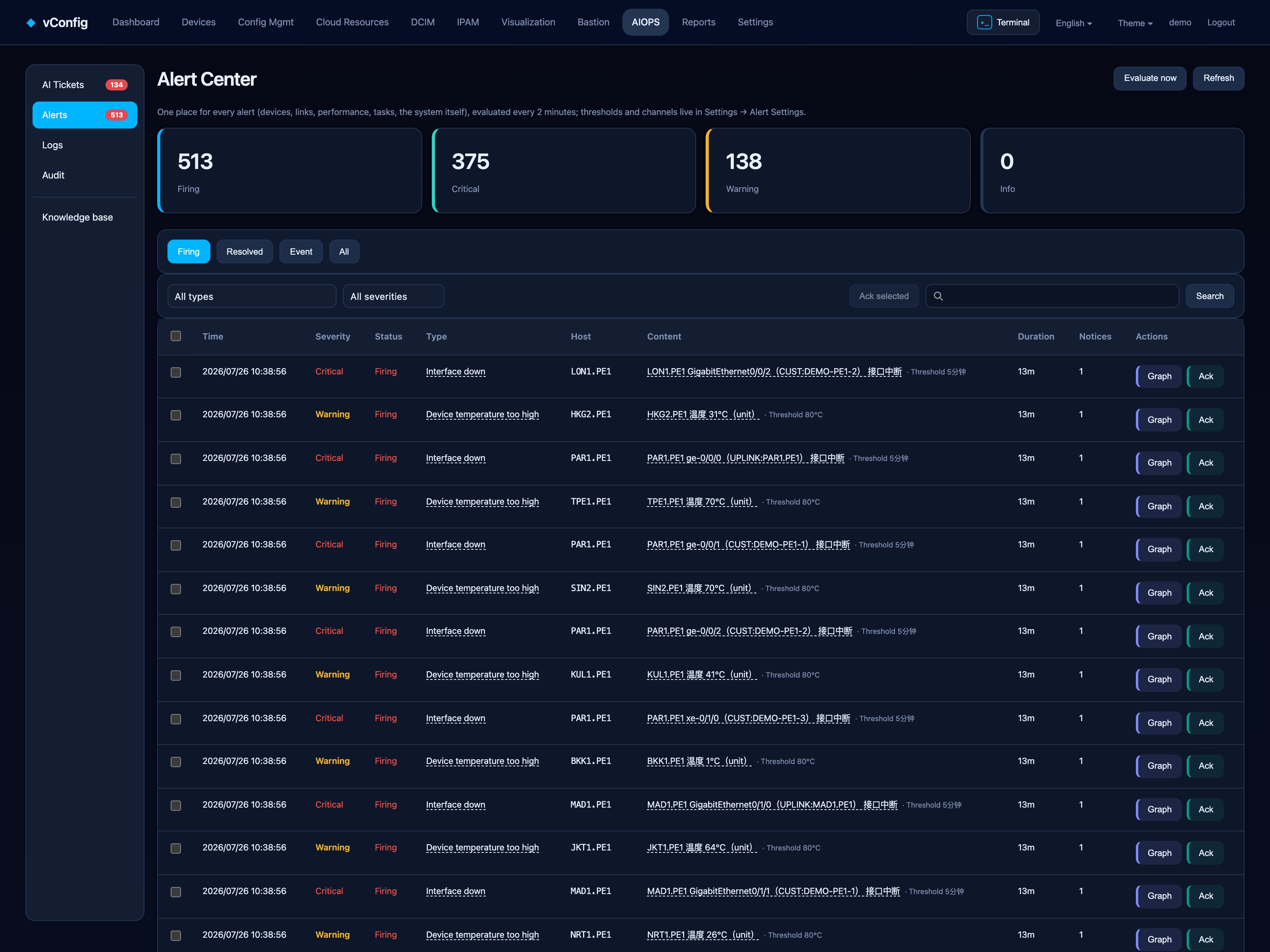The width and height of the screenshot is (1270, 952).
Task: Focus the alert search input field
Action: tap(1052, 296)
